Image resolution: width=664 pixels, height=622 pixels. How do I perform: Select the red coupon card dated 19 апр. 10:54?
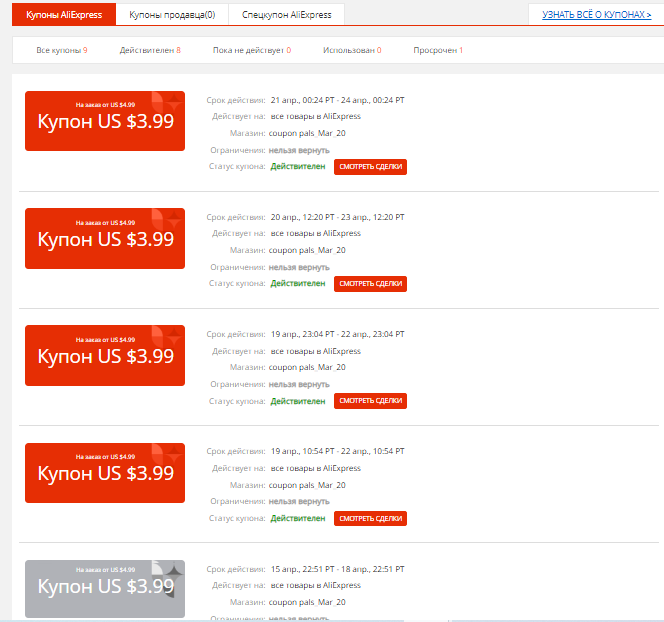(x=105, y=473)
